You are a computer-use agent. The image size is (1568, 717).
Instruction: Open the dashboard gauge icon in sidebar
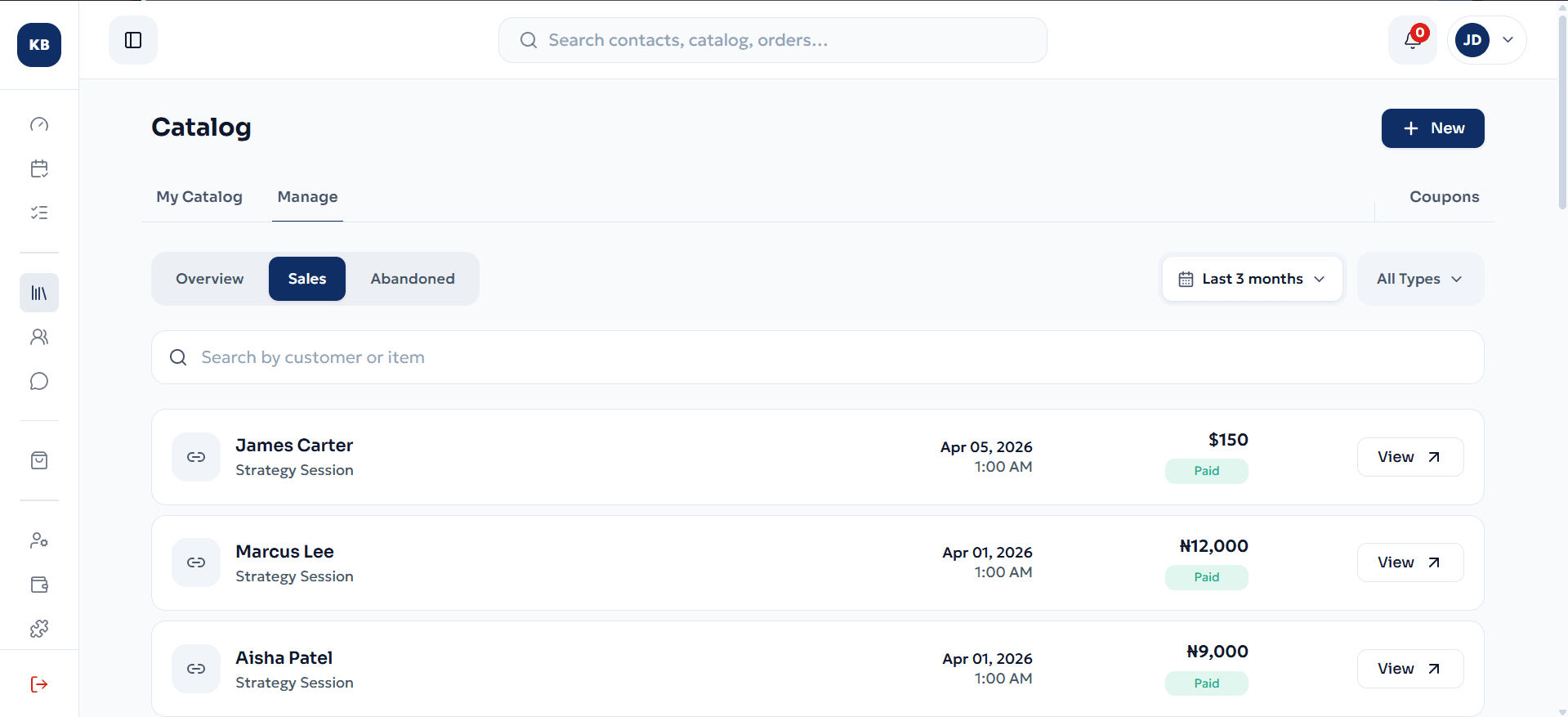tap(39, 124)
